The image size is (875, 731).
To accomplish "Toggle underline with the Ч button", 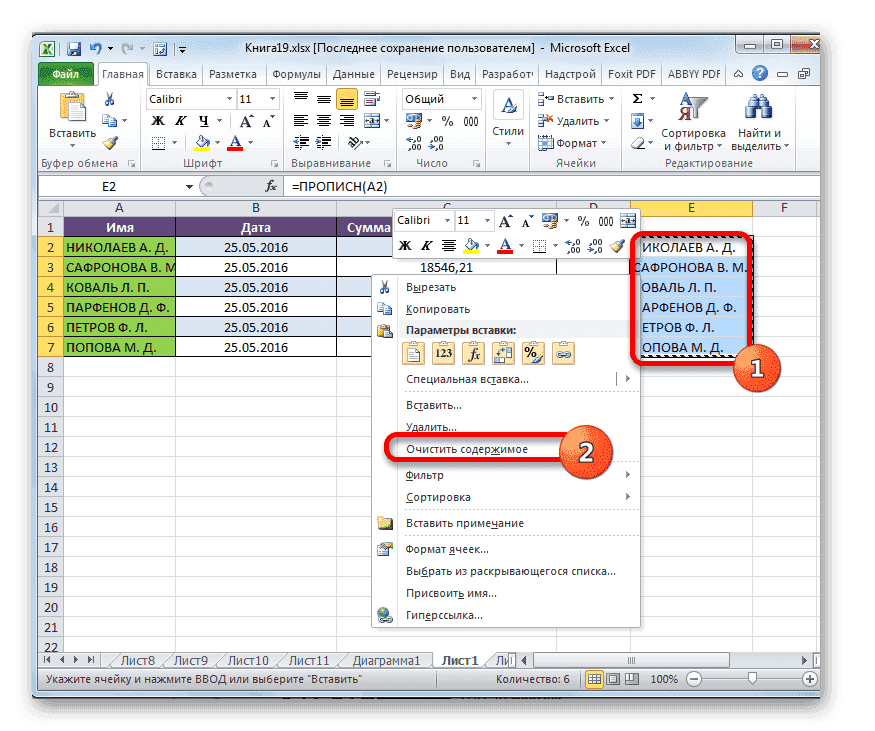I will coord(202,121).
